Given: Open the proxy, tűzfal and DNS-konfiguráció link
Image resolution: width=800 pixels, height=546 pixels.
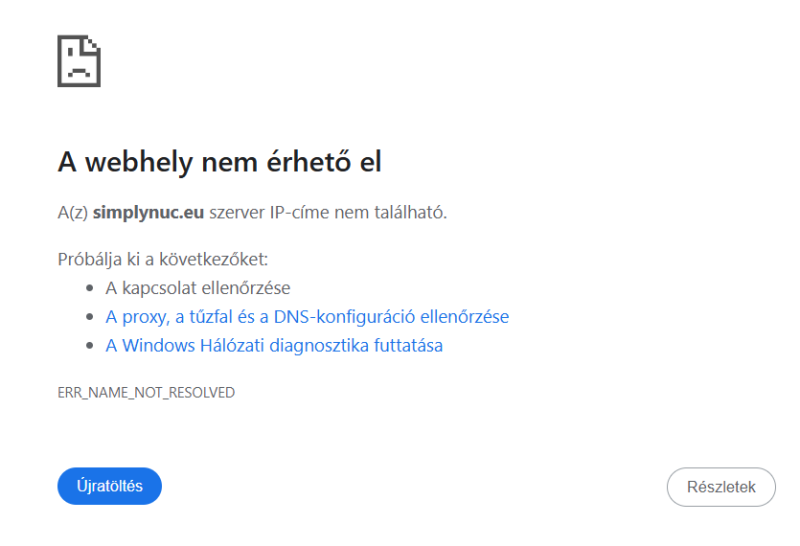Looking at the screenshot, I should click(x=307, y=317).
